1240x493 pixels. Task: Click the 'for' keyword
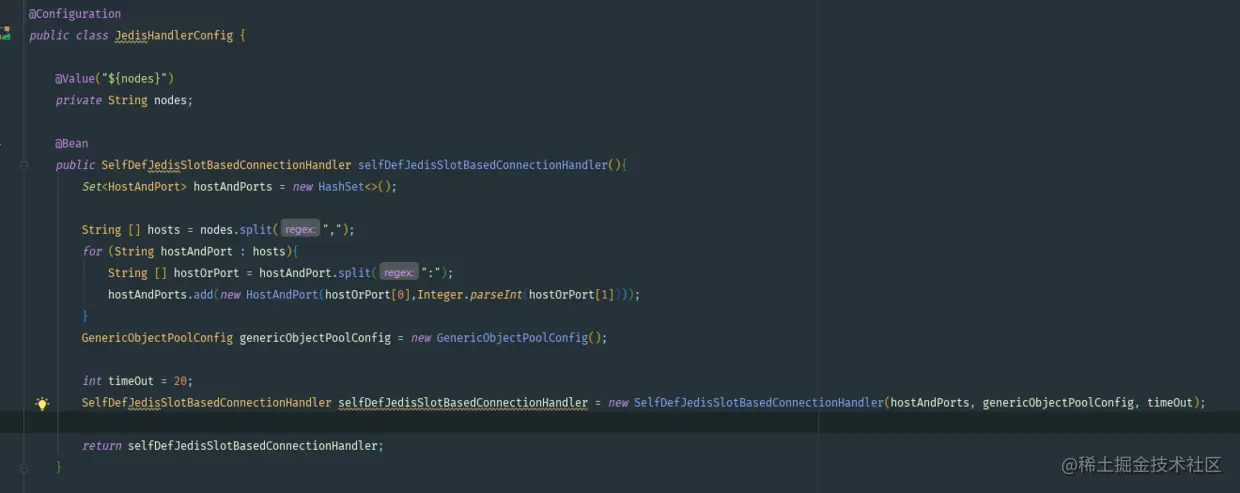pos(92,252)
